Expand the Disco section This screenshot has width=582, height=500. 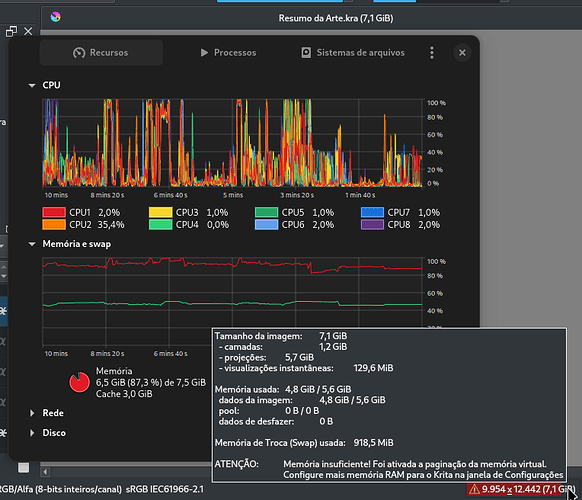coord(32,433)
